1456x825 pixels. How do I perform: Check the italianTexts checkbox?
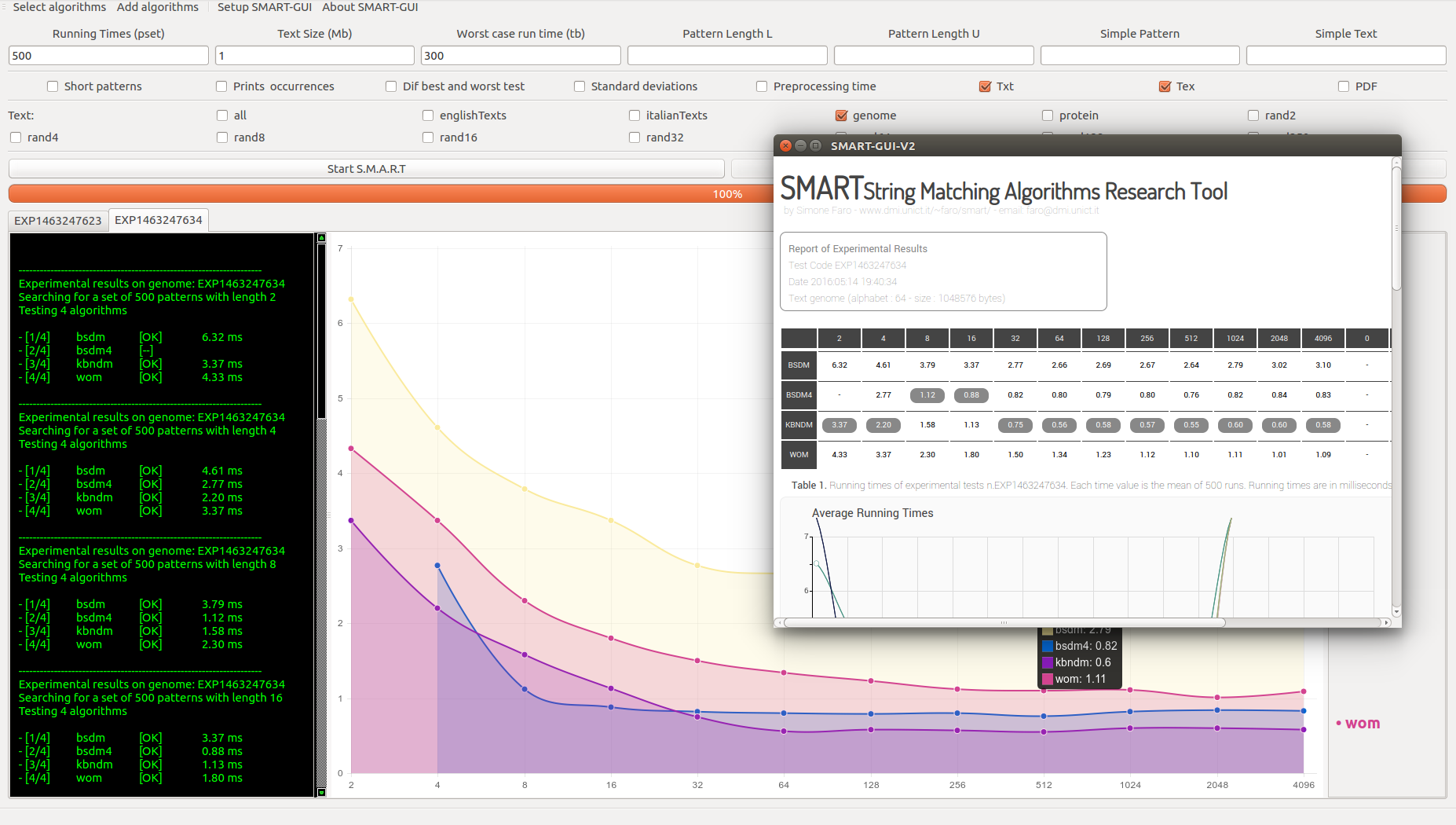(635, 115)
